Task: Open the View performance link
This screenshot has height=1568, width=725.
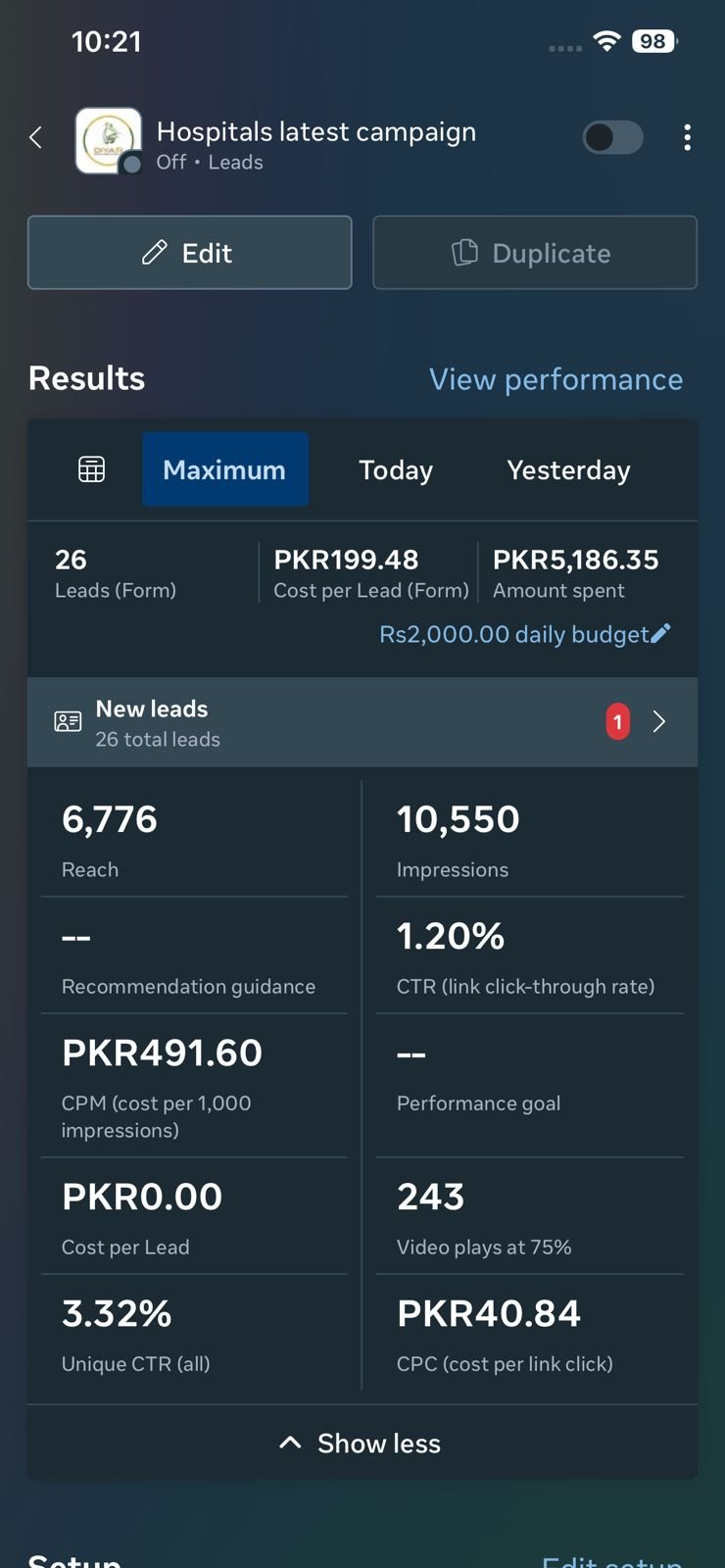Action: pyautogui.click(x=556, y=379)
